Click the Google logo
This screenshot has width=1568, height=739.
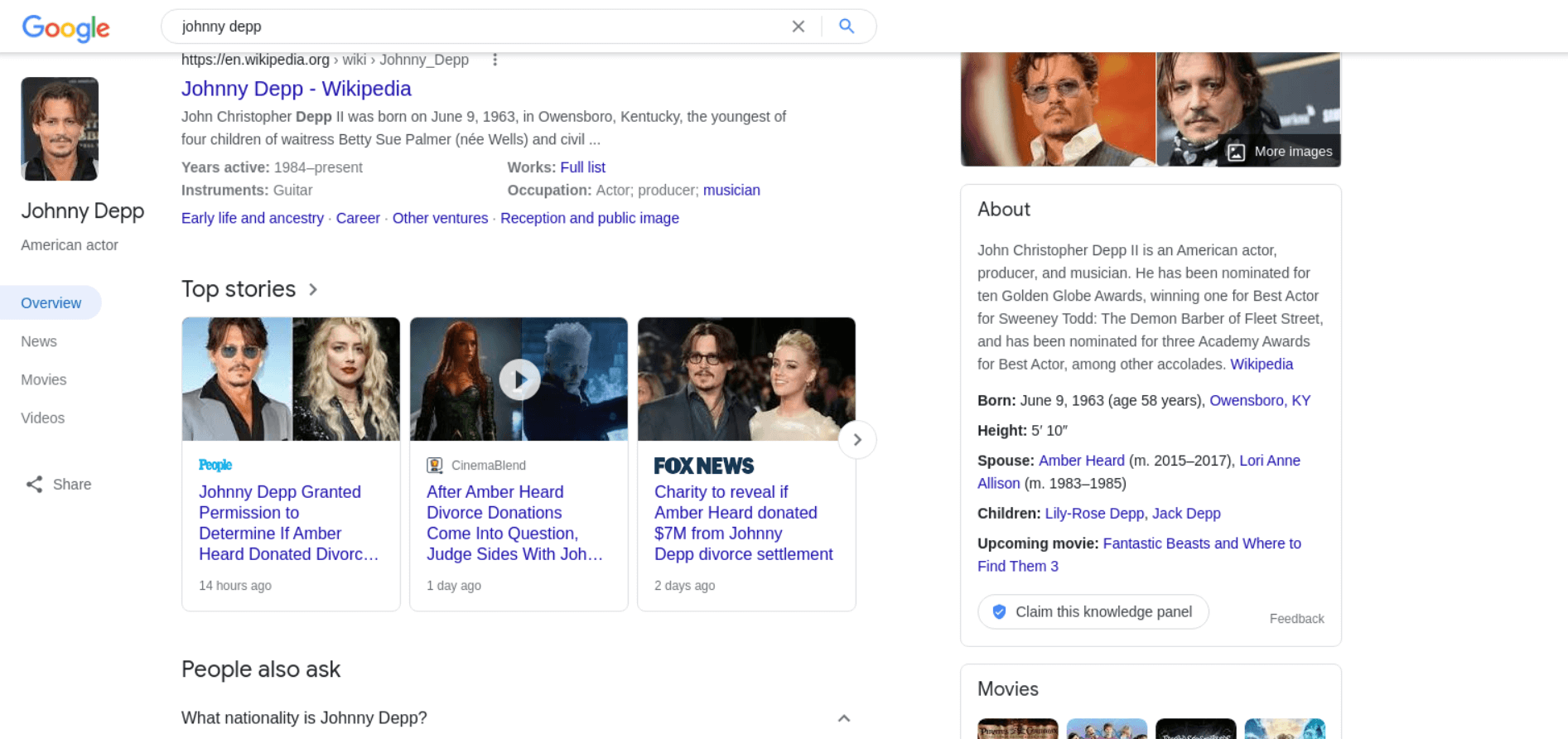65,27
